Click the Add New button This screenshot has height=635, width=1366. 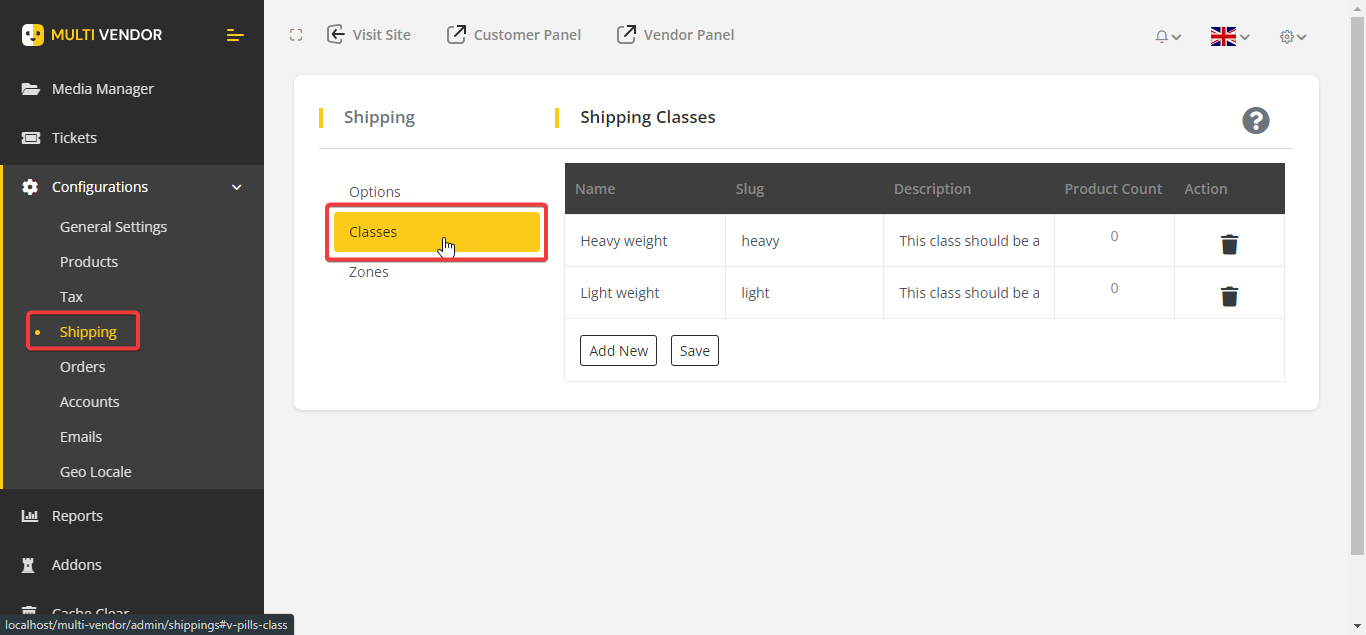(x=618, y=350)
